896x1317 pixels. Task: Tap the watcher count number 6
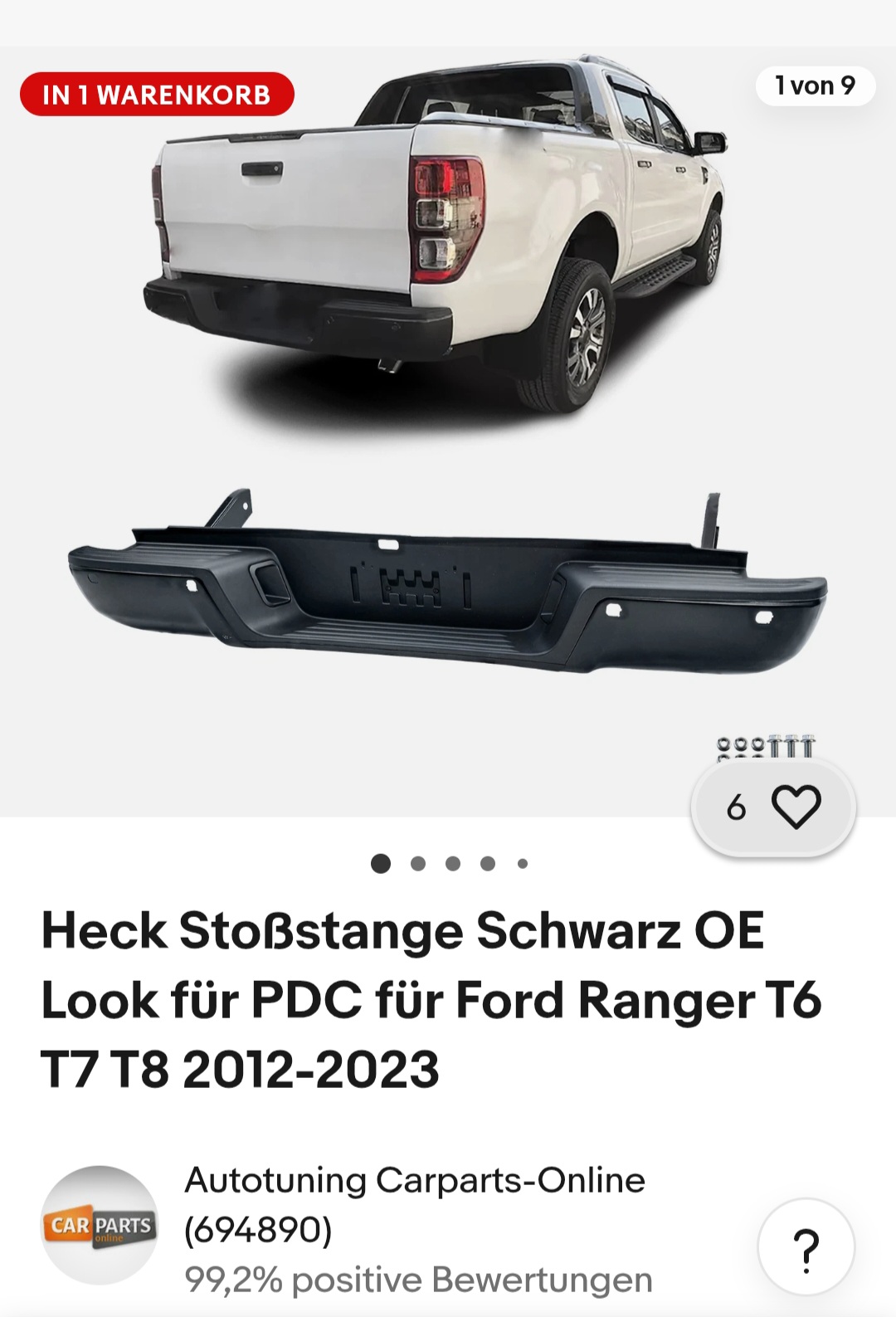tap(736, 807)
